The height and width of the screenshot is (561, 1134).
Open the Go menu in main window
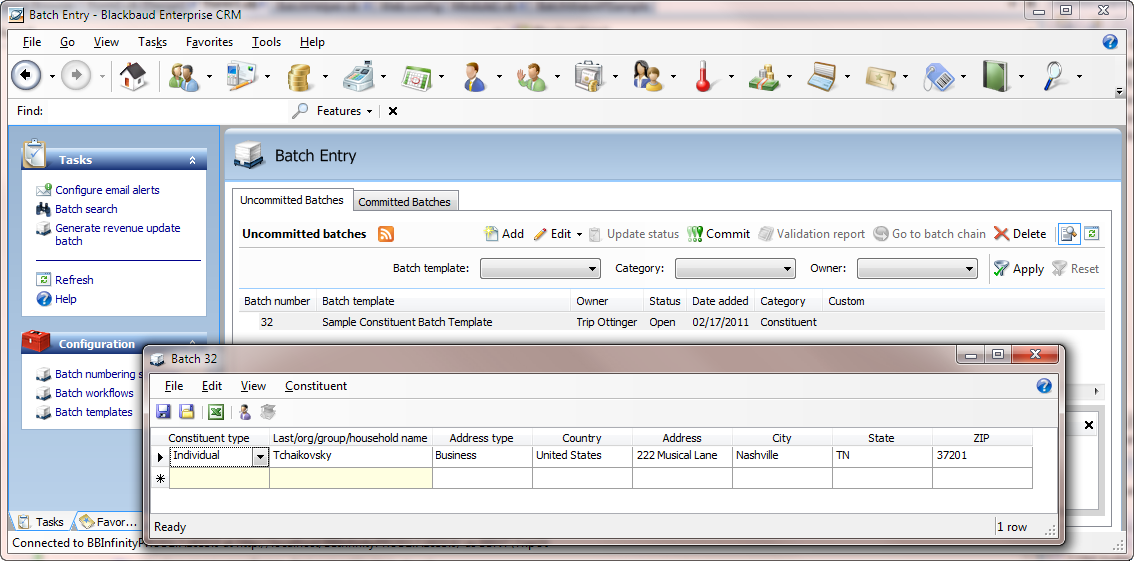pos(67,42)
